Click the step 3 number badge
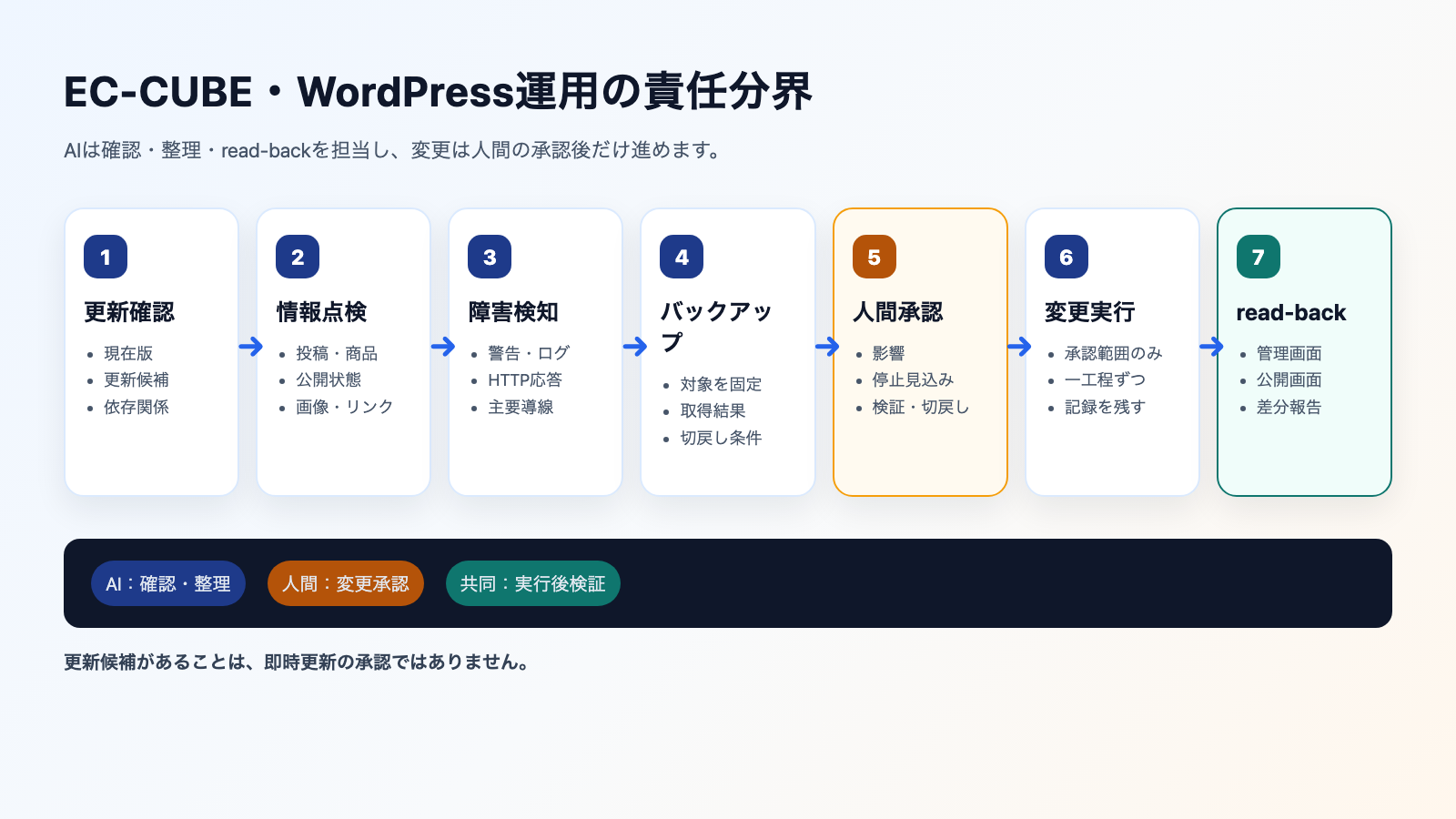 pos(490,257)
